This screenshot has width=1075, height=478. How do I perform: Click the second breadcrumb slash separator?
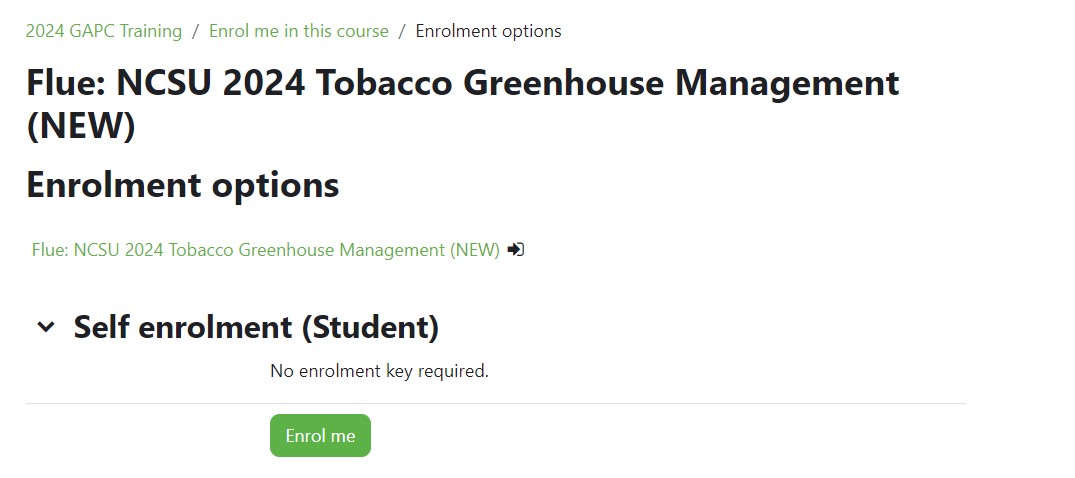(402, 31)
